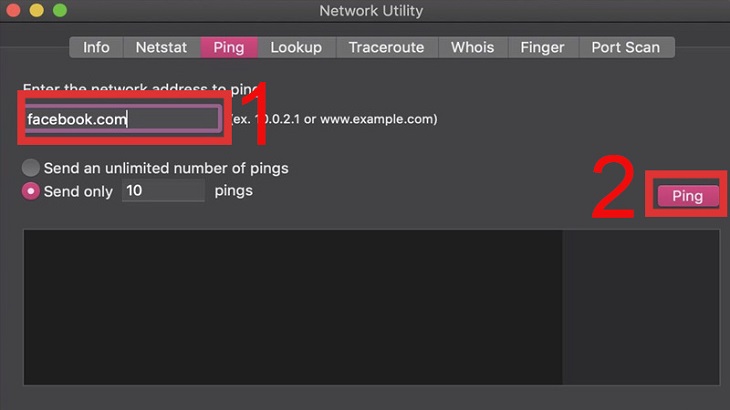730x410 pixels.
Task: Open the Netstat tab
Action: [x=162, y=47]
